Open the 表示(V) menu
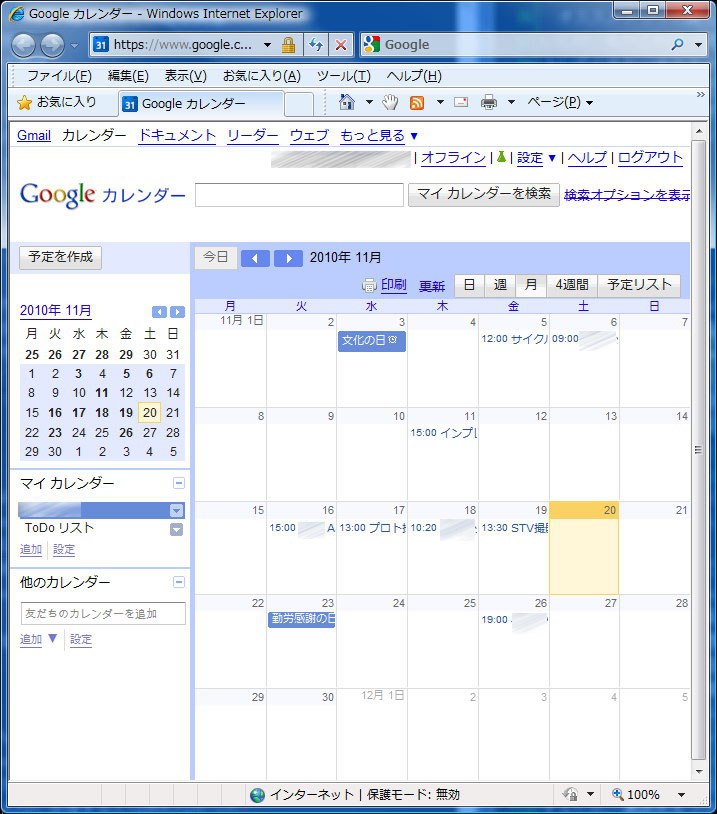This screenshot has height=814, width=717. point(185,76)
